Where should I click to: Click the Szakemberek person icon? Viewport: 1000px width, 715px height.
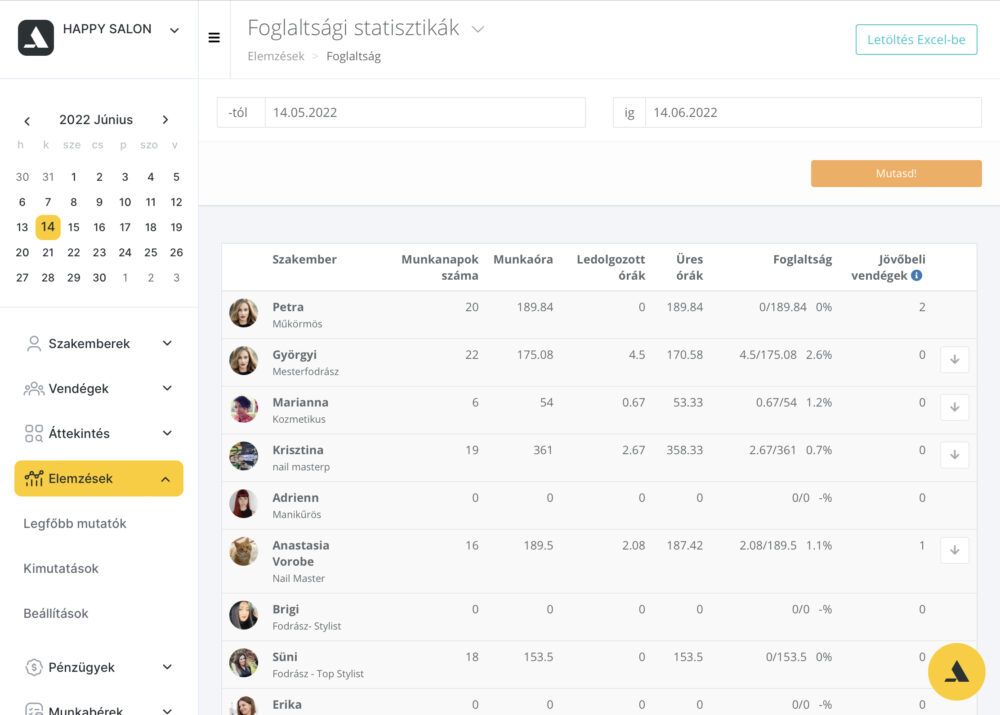point(34,344)
